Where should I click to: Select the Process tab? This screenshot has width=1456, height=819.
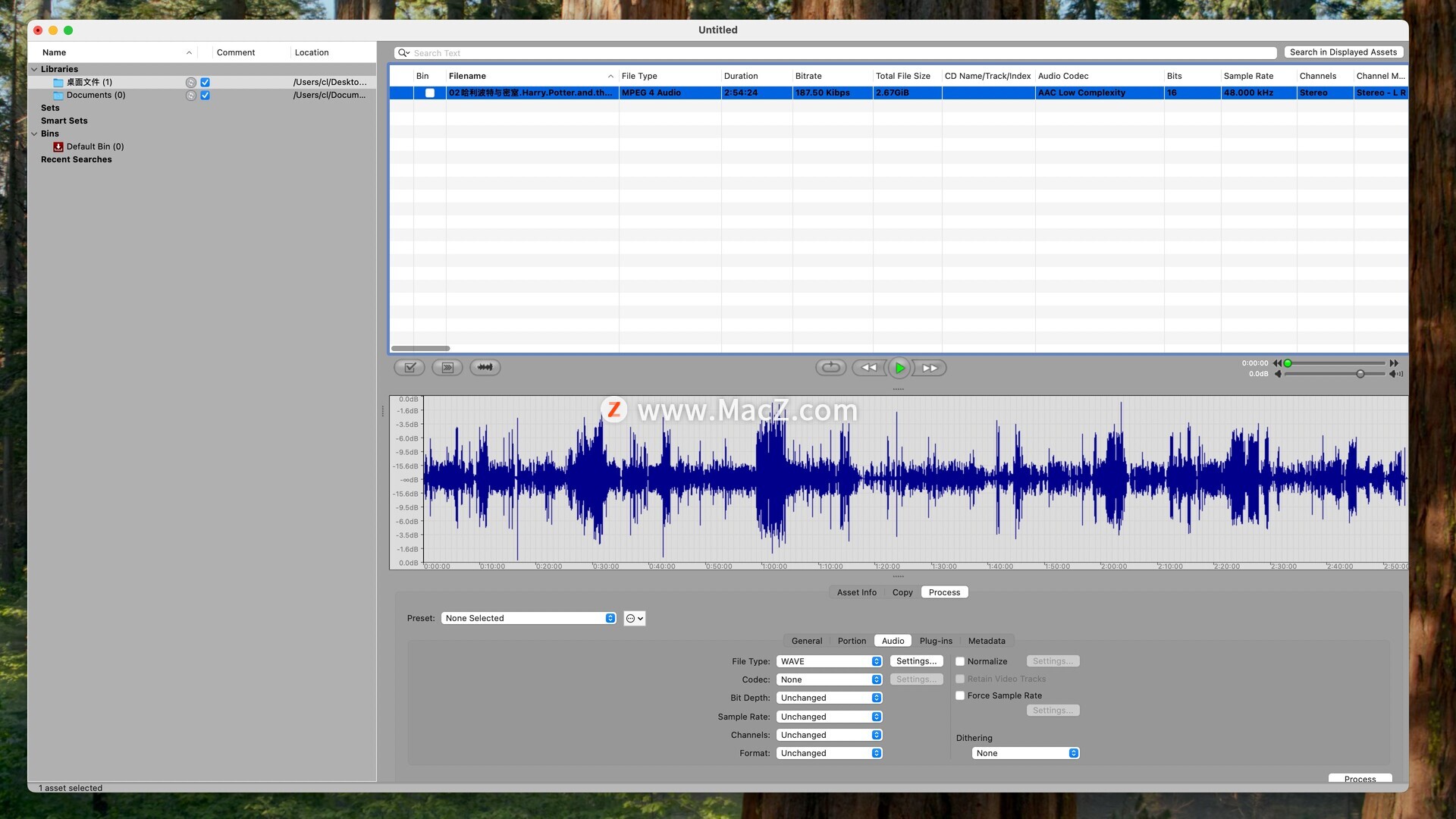coord(944,593)
